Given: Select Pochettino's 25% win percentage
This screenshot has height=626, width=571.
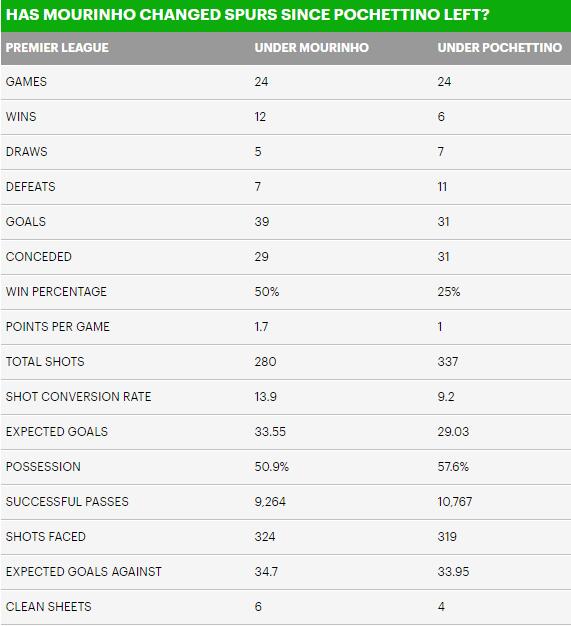Looking at the screenshot, I should point(448,292).
